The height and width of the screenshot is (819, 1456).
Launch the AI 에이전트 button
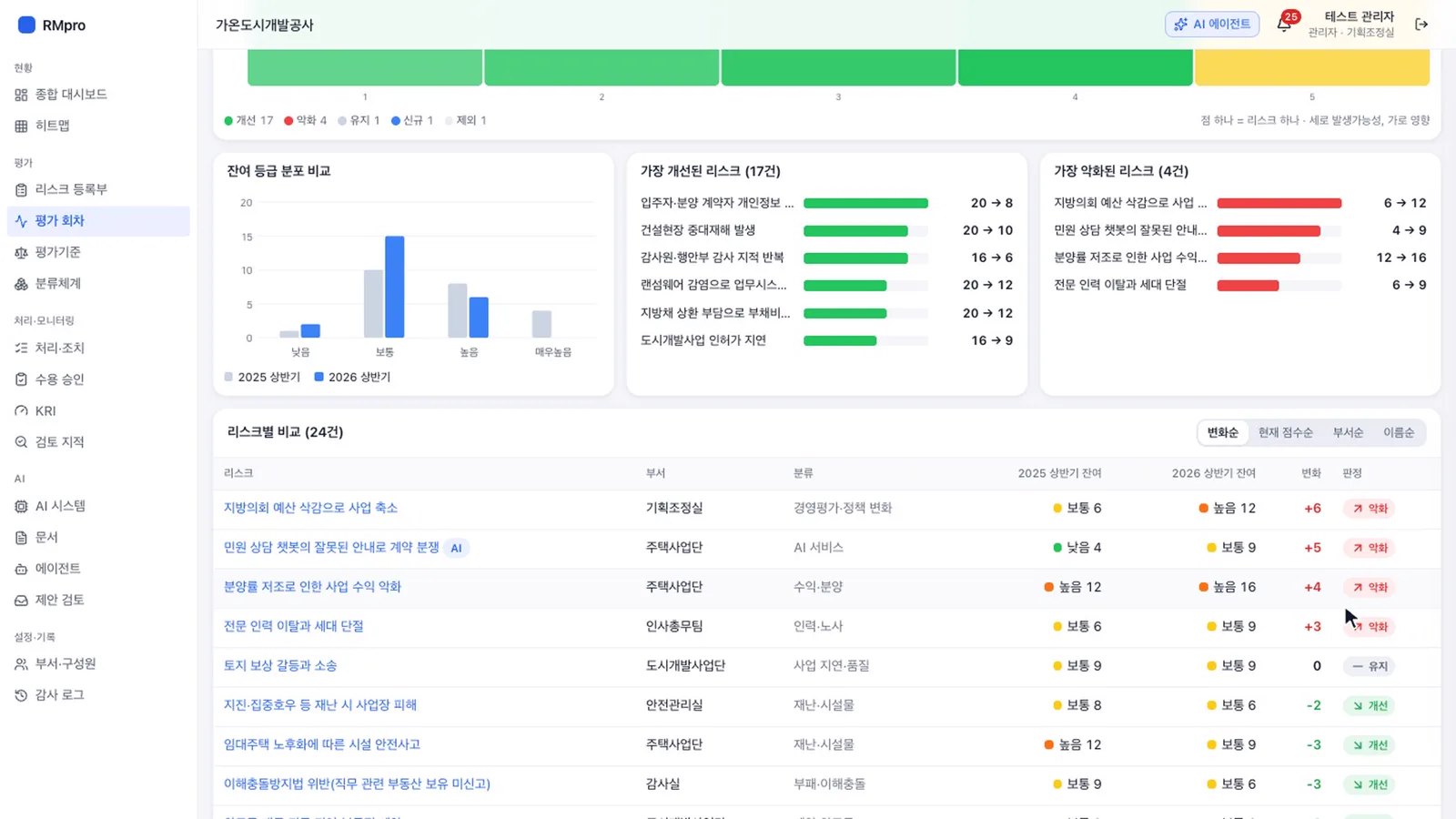click(x=1212, y=25)
